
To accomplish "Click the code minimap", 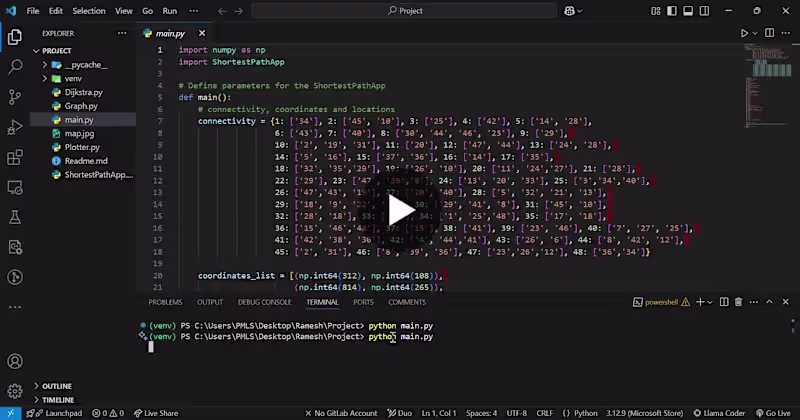I will (x=768, y=87).
